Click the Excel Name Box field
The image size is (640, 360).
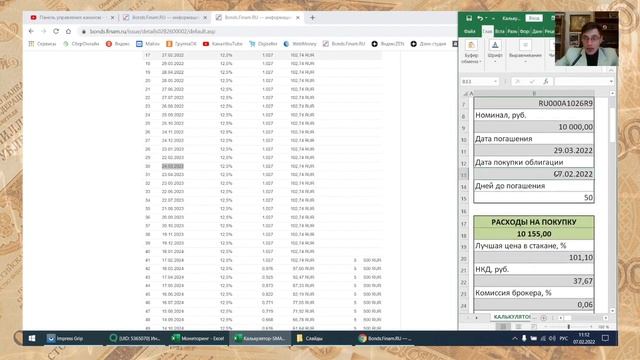coord(476,82)
